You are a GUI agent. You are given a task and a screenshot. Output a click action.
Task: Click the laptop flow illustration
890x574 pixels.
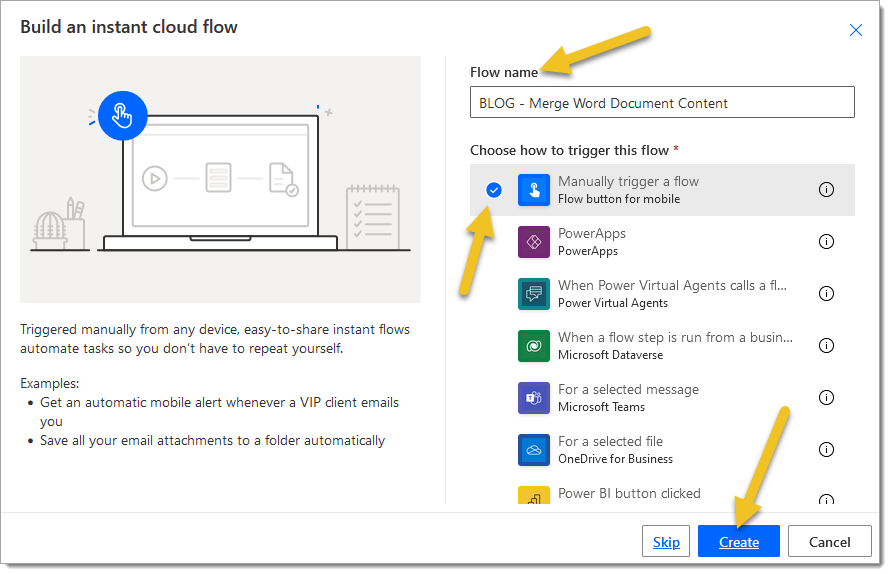pos(220,179)
